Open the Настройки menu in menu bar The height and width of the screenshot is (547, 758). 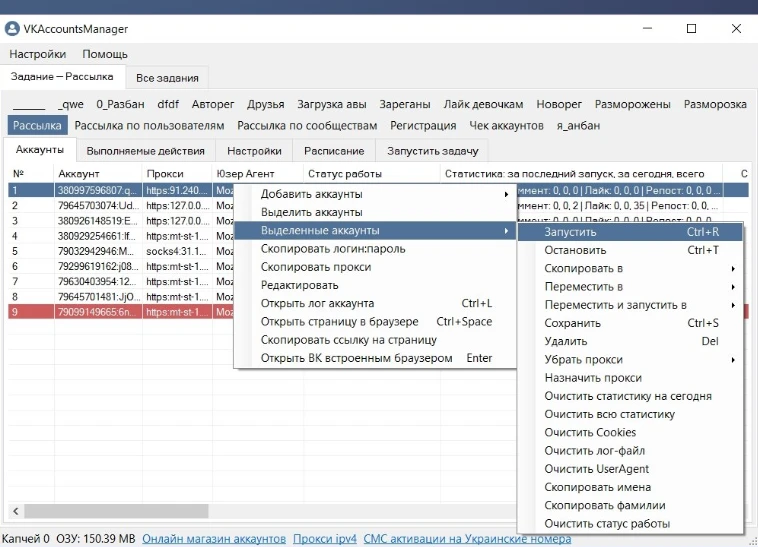point(38,54)
